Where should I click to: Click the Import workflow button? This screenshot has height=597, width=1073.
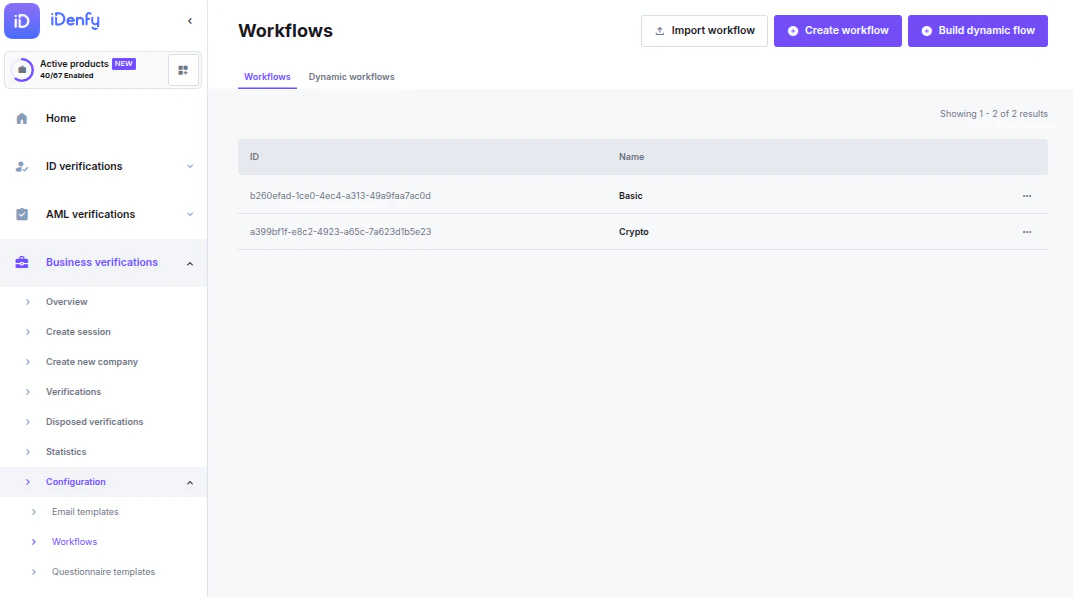click(704, 31)
